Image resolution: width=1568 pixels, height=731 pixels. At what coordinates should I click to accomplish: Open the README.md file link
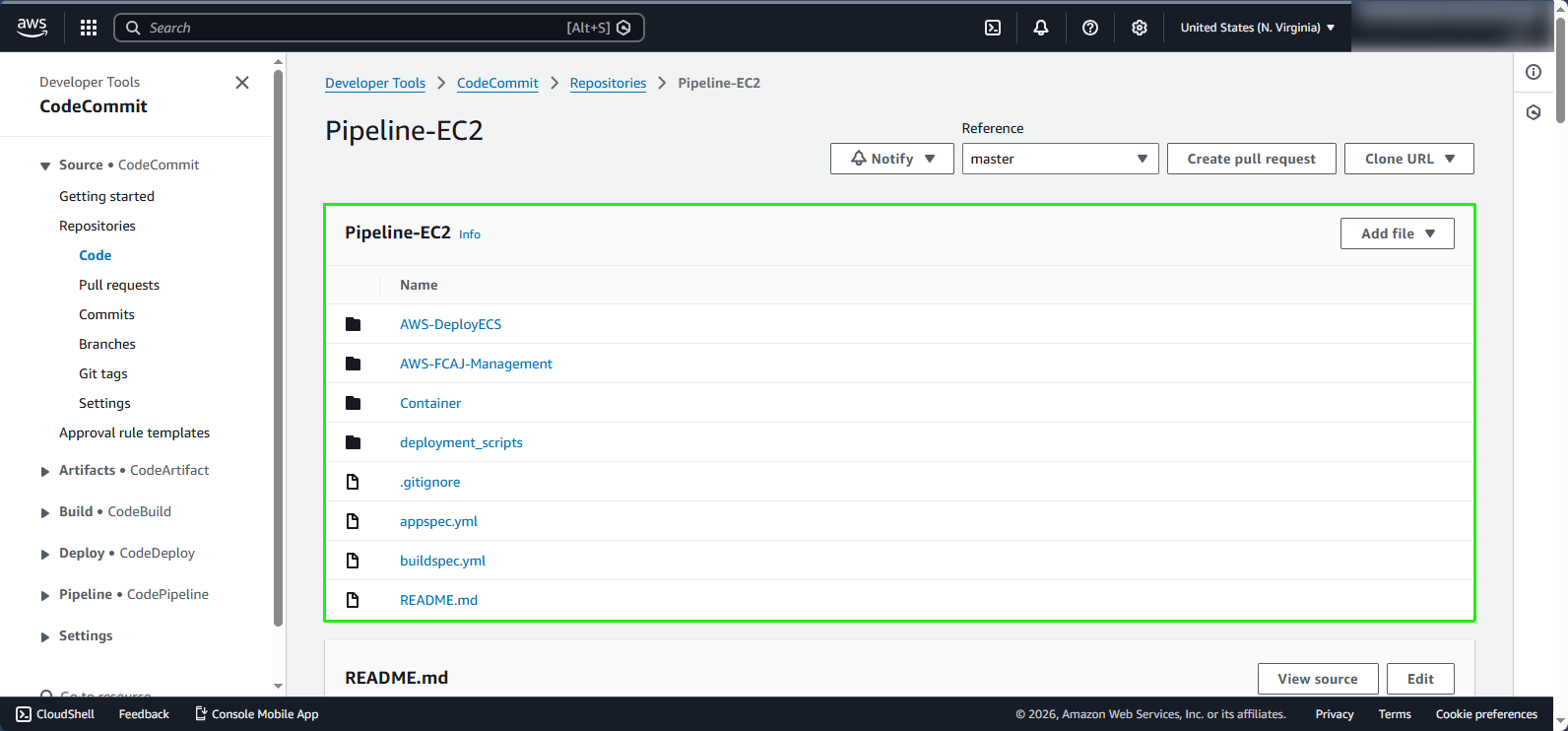coord(438,600)
